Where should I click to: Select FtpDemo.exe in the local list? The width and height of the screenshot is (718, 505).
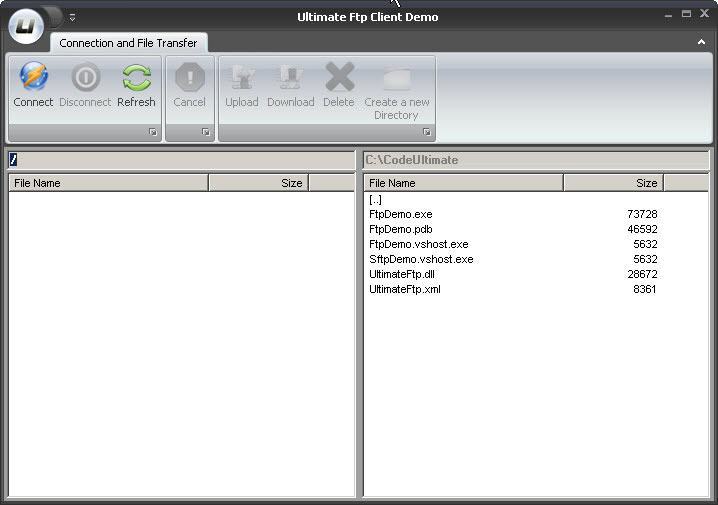tap(401, 214)
